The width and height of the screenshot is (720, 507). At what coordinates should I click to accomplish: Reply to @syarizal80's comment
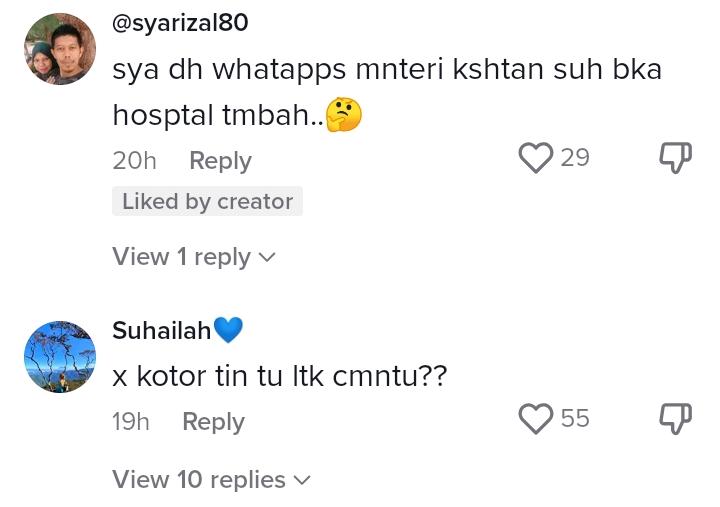220,161
